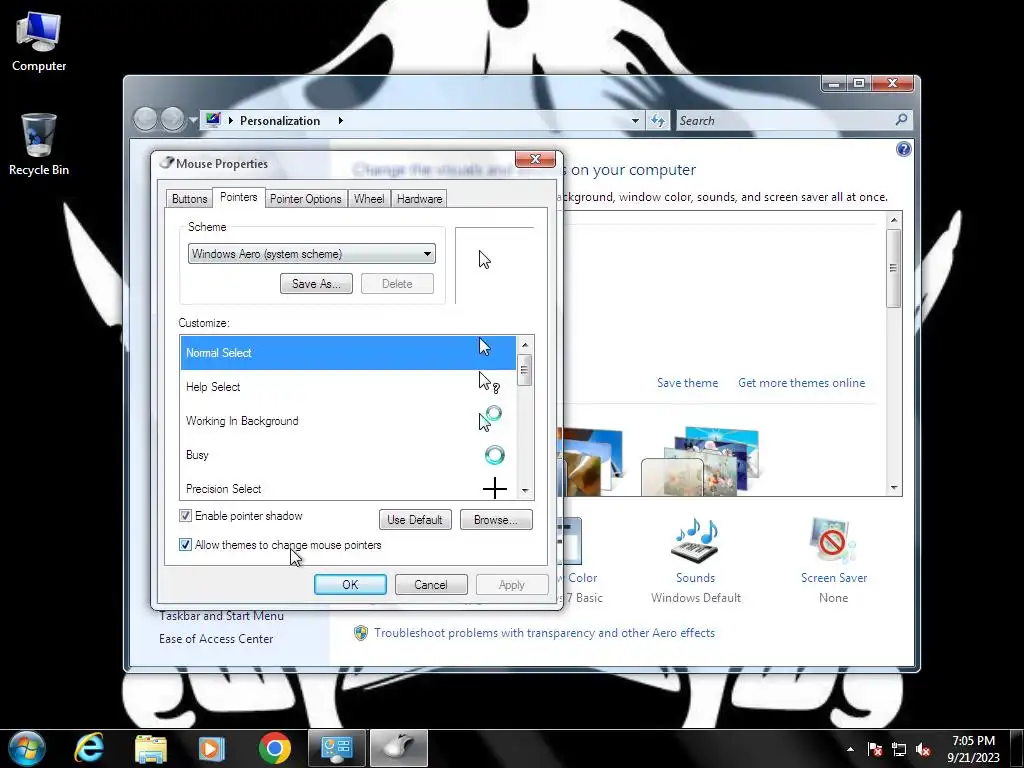1024x768 pixels.
Task: Click the Browse... button
Action: click(x=496, y=520)
